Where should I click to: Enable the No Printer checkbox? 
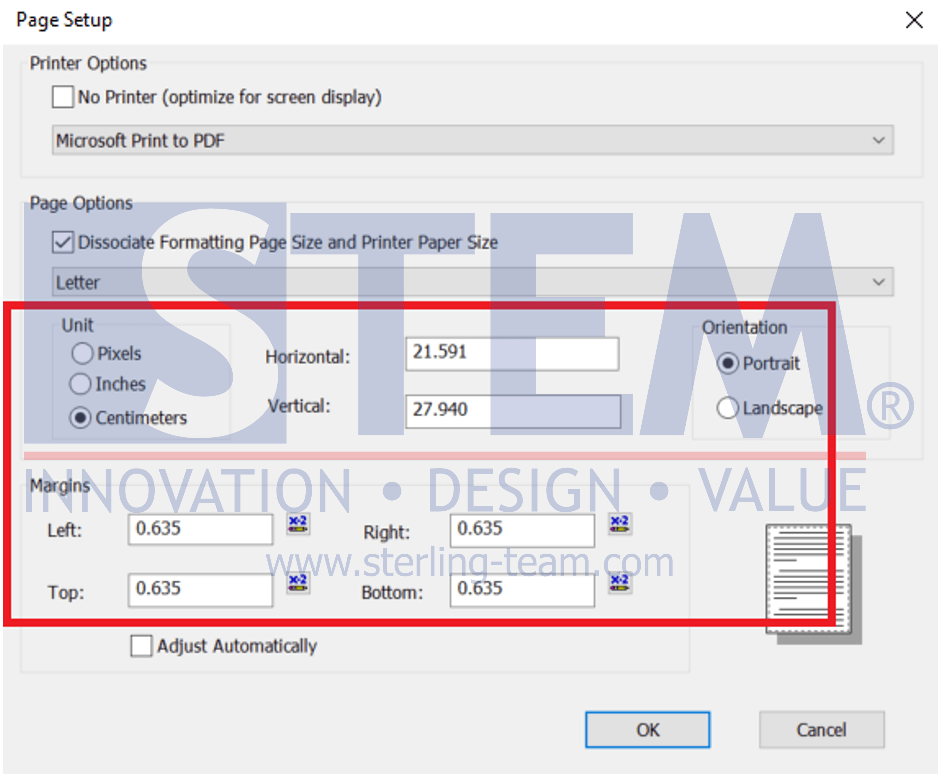[x=63, y=98]
